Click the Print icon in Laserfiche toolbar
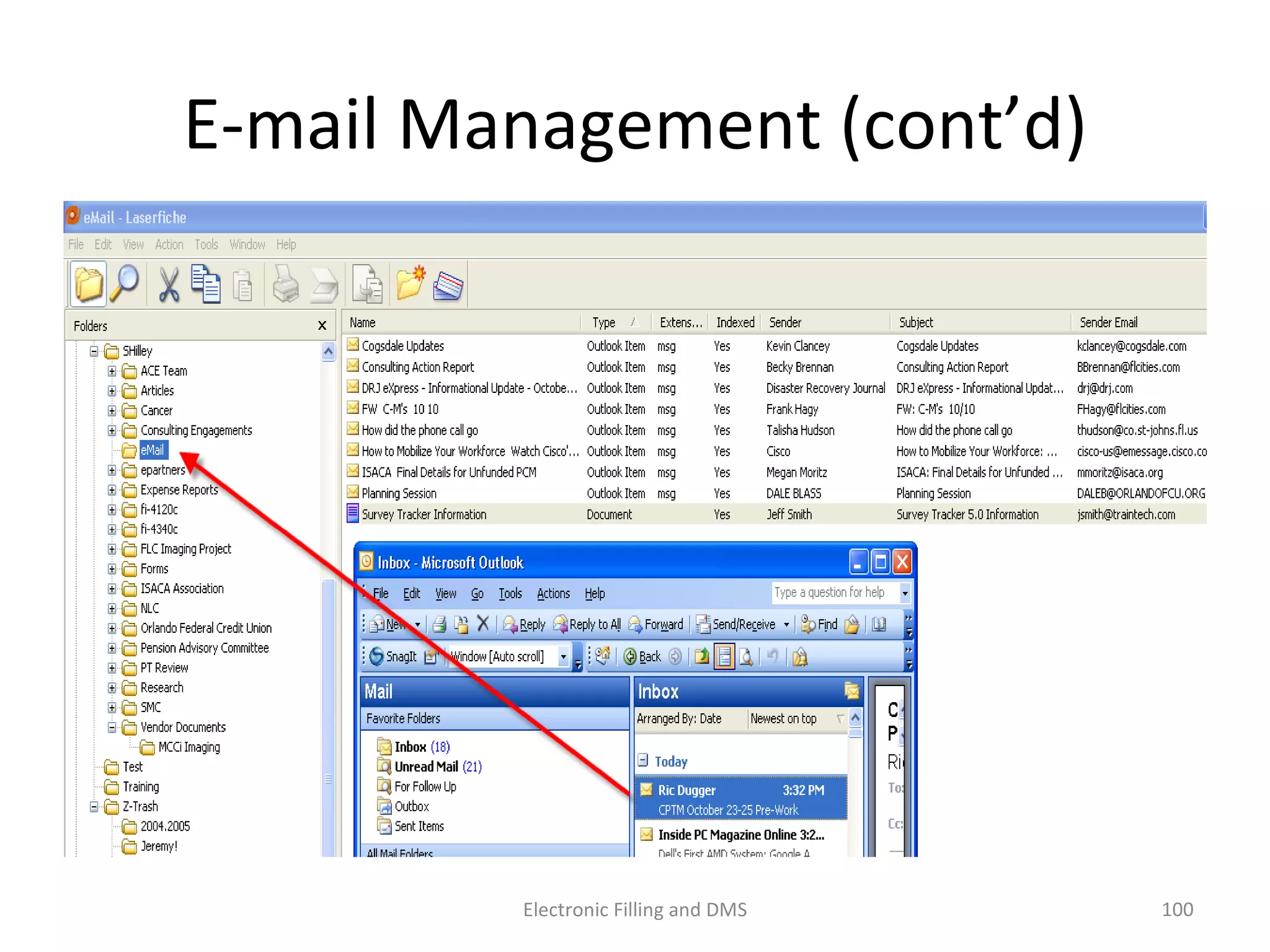This screenshot has height=952, width=1270. 285,284
